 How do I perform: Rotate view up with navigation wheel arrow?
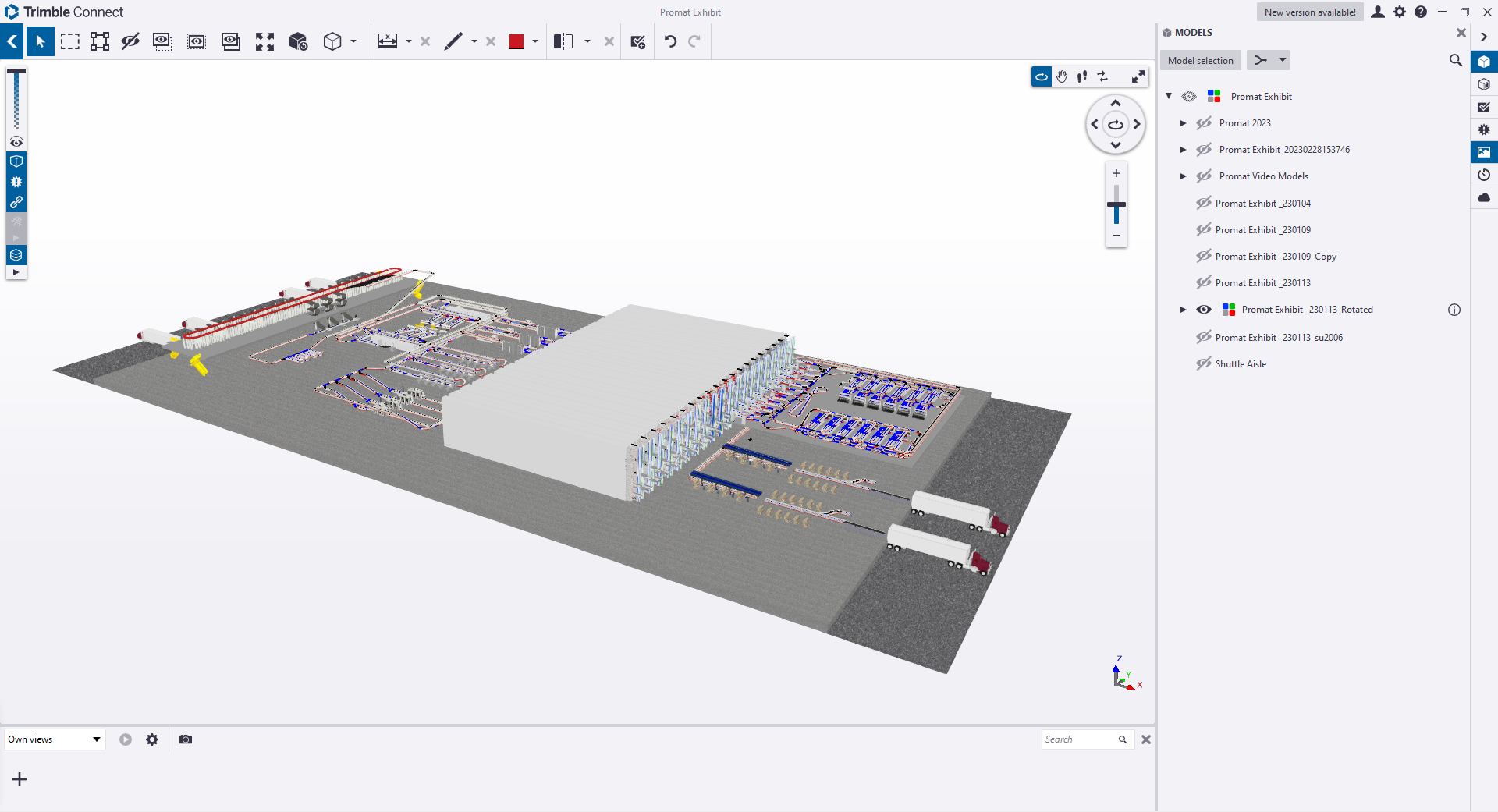point(1116,103)
